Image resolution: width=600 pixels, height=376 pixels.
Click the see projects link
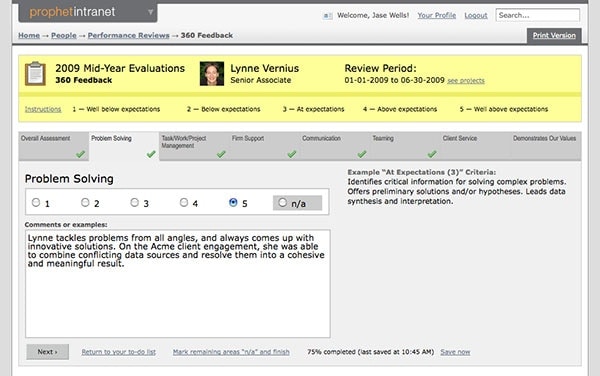[466, 81]
